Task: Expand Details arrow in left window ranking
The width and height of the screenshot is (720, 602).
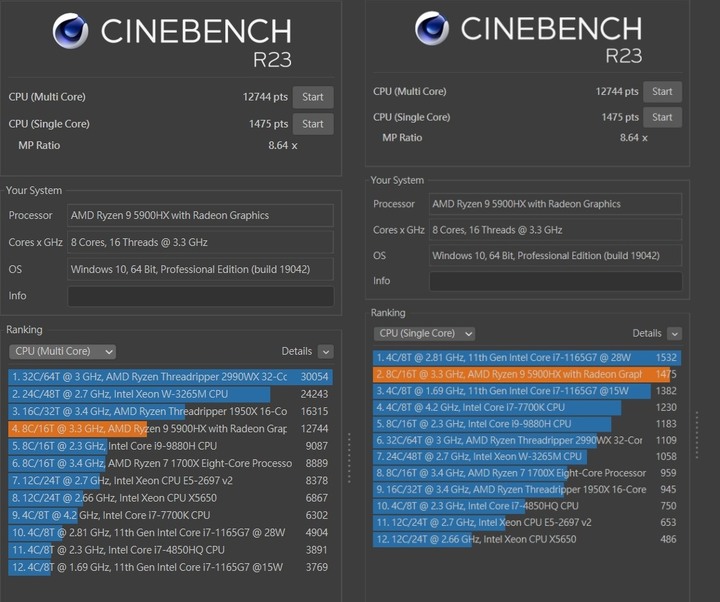Action: (326, 352)
